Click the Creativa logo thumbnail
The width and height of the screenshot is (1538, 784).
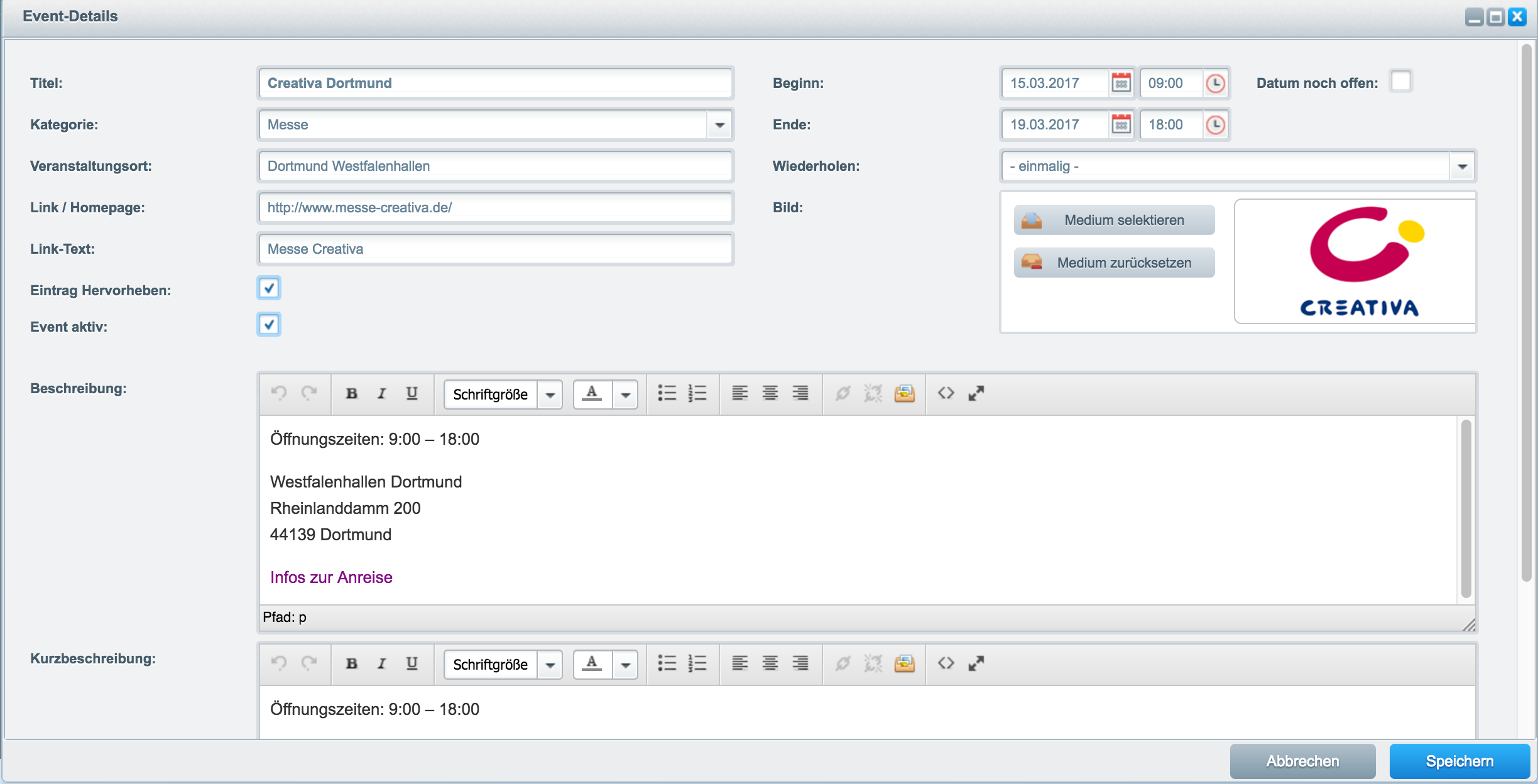click(1355, 261)
